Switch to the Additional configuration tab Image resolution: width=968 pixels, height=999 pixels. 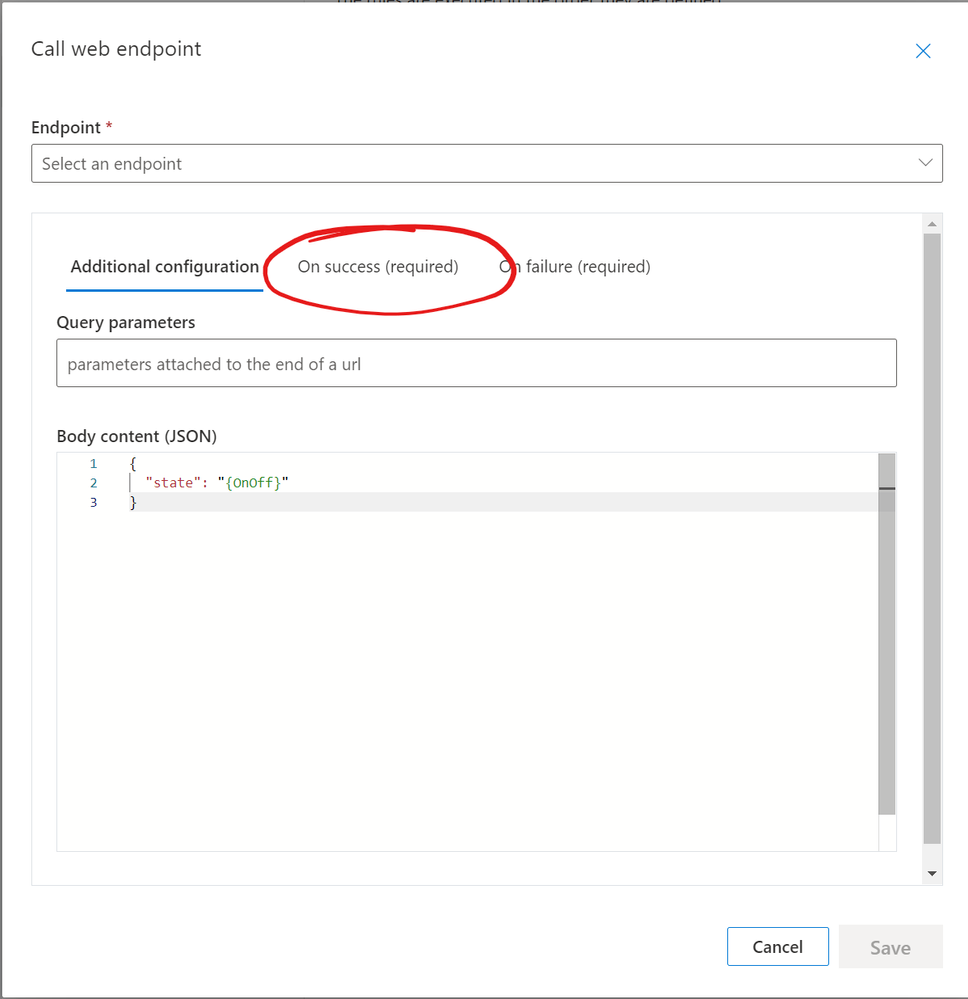click(x=165, y=267)
